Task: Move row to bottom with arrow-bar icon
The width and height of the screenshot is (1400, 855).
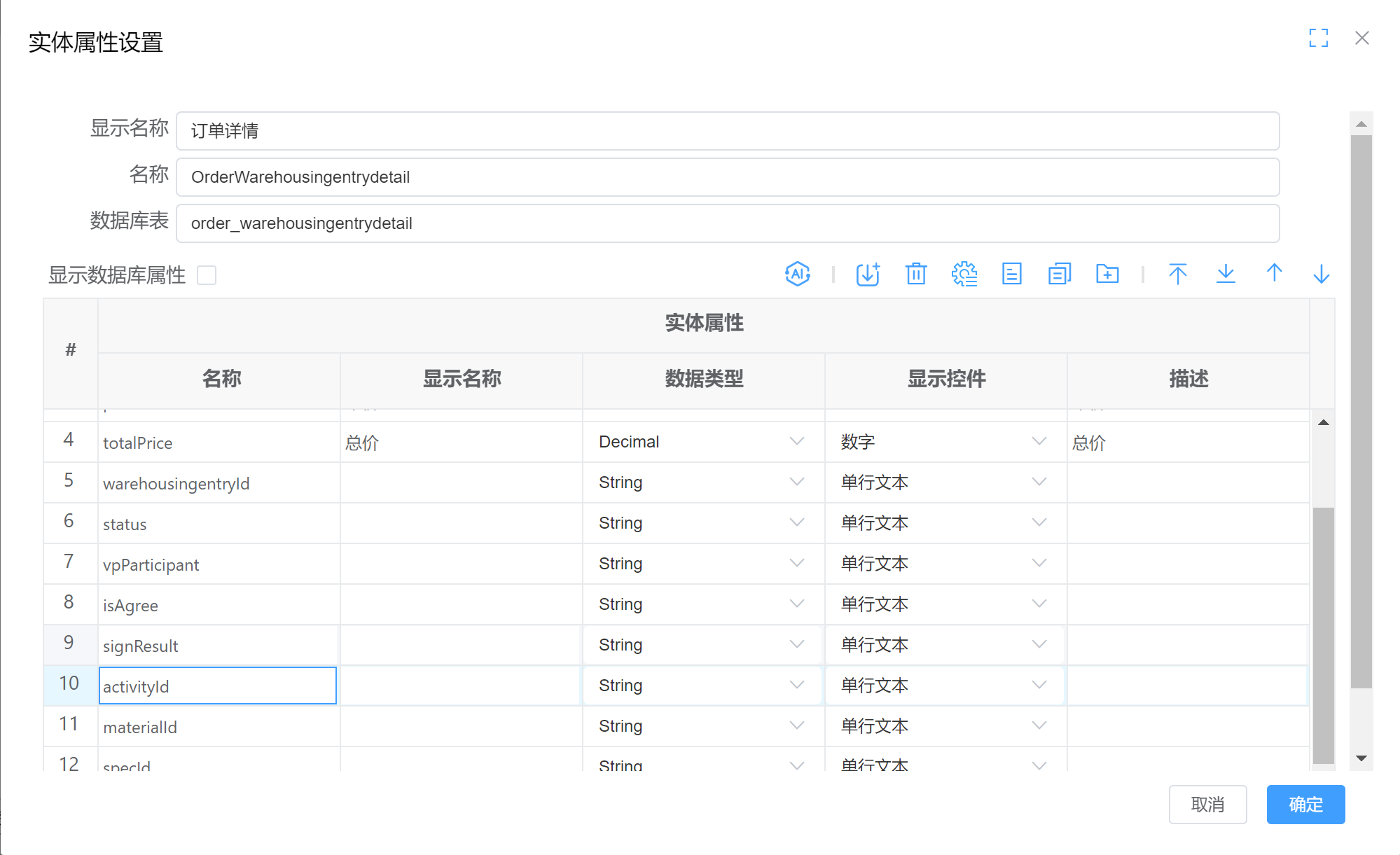Action: [x=1225, y=274]
